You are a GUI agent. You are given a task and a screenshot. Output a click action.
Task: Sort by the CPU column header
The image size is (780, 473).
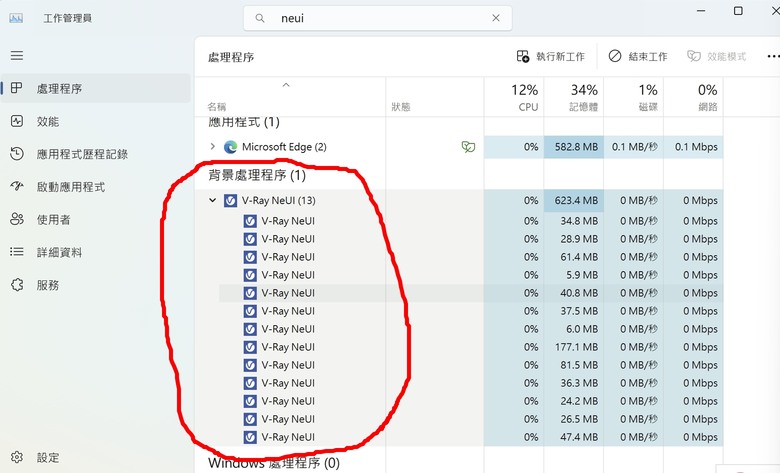click(x=514, y=97)
